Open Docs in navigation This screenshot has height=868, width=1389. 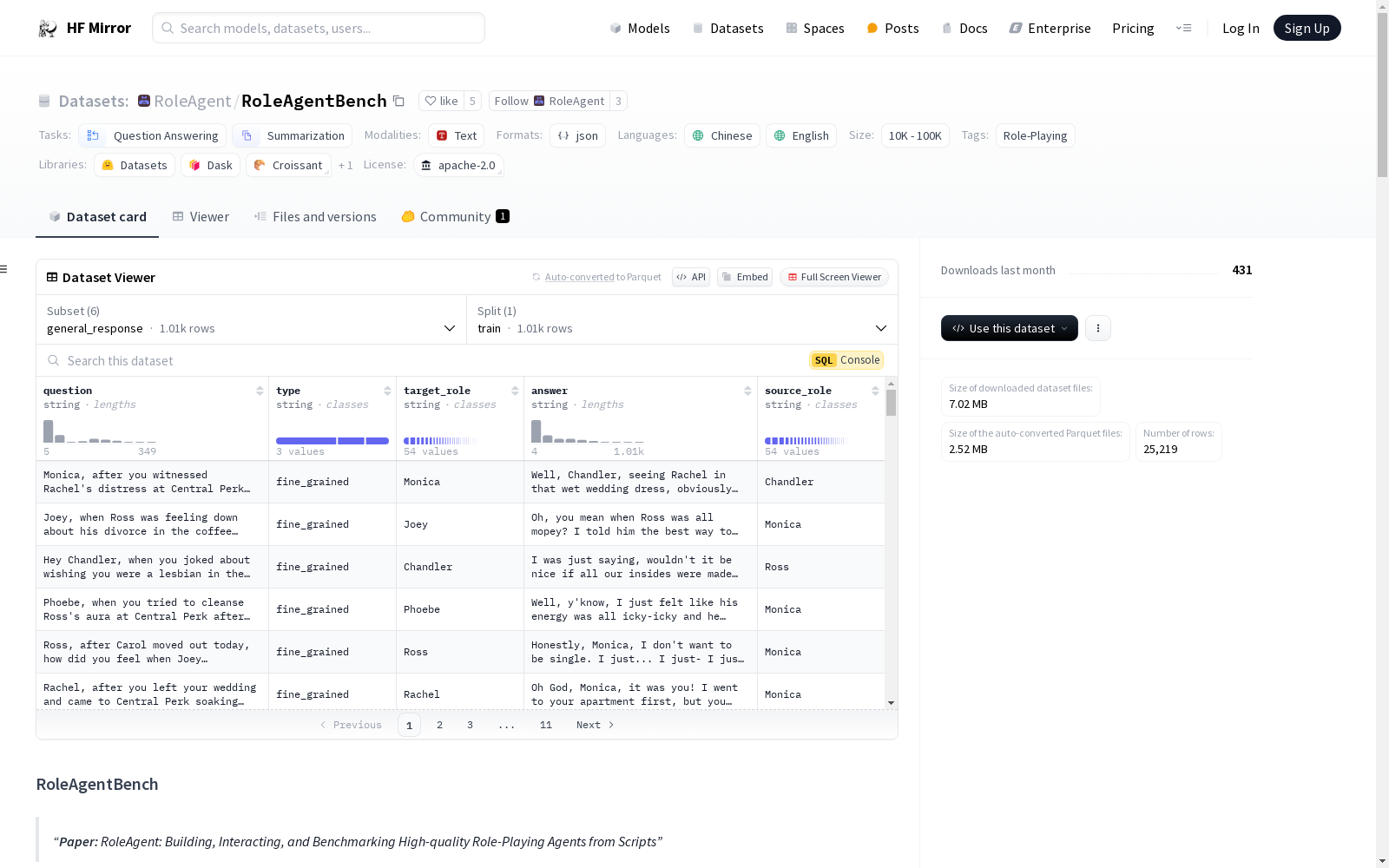click(964, 28)
